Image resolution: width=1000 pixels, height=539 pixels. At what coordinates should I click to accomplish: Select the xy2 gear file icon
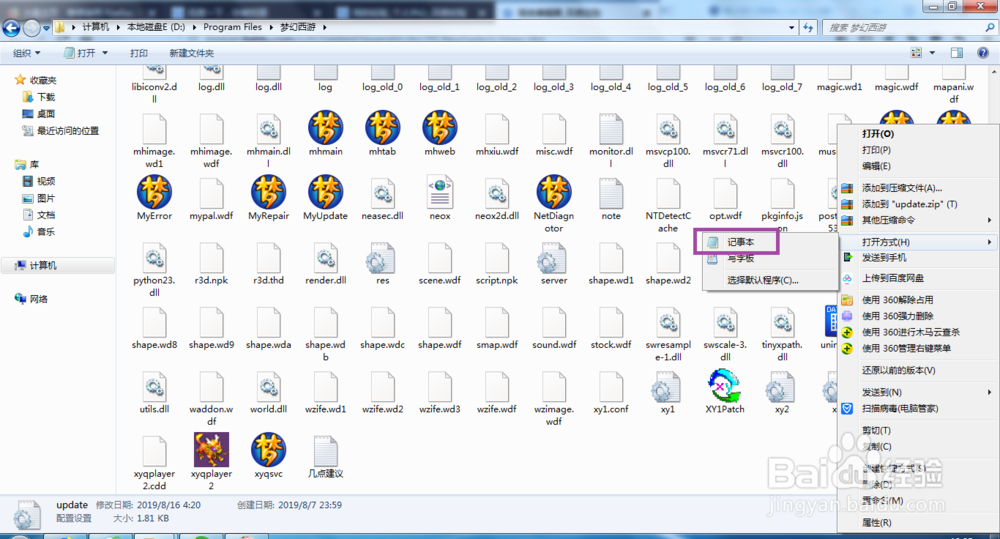(x=782, y=387)
